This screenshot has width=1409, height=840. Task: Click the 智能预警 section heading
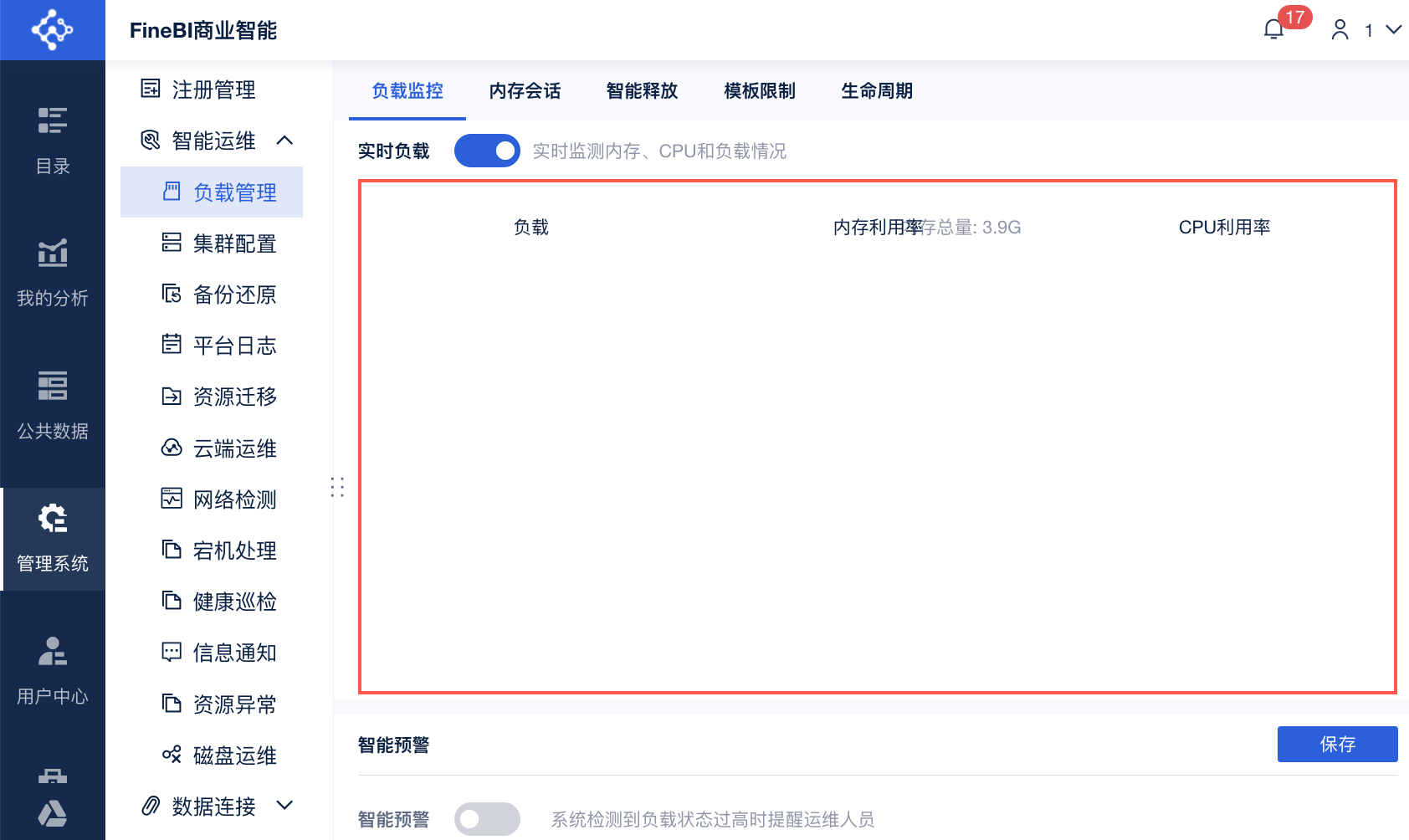click(393, 745)
